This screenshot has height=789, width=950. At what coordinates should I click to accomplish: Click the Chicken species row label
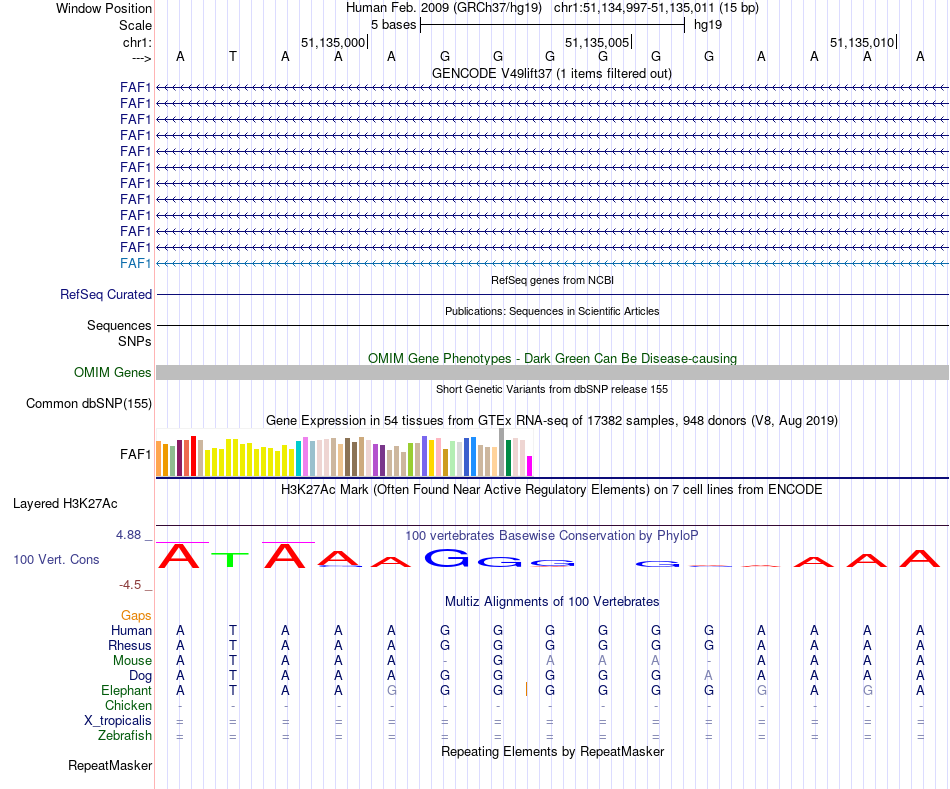tap(128, 705)
